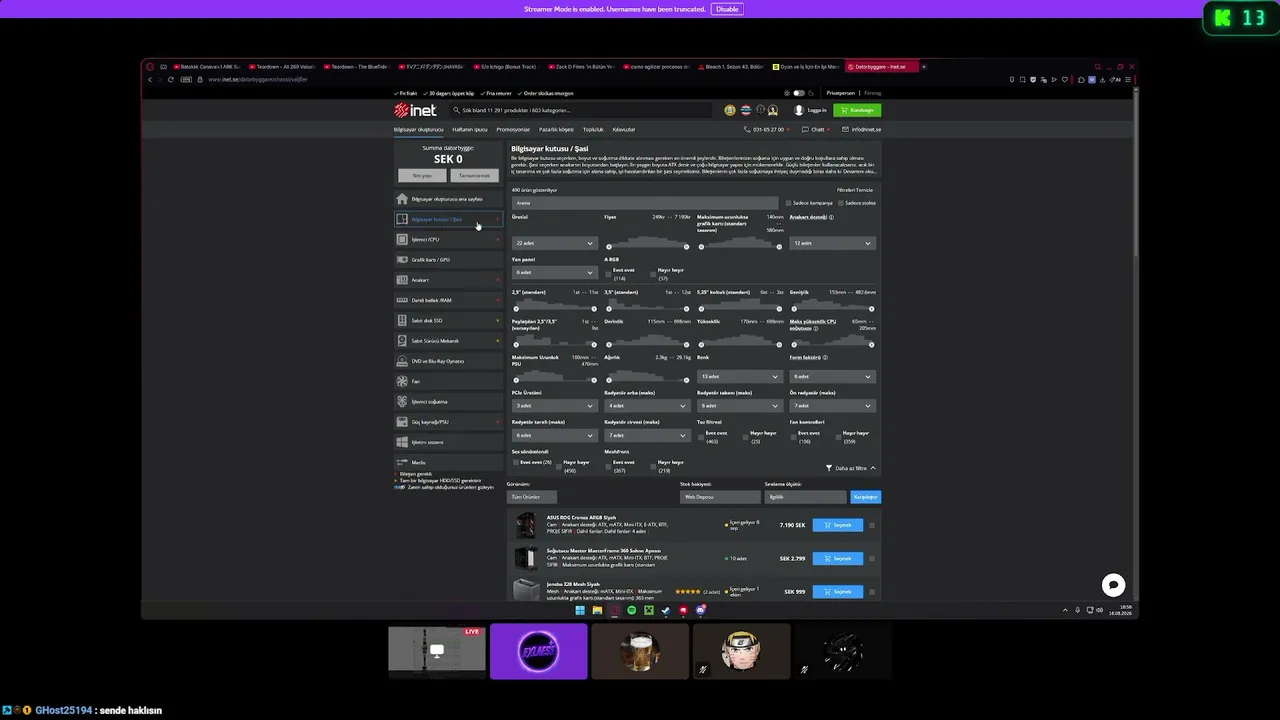Select the İşlemci soğutma cooler icon

point(402,402)
